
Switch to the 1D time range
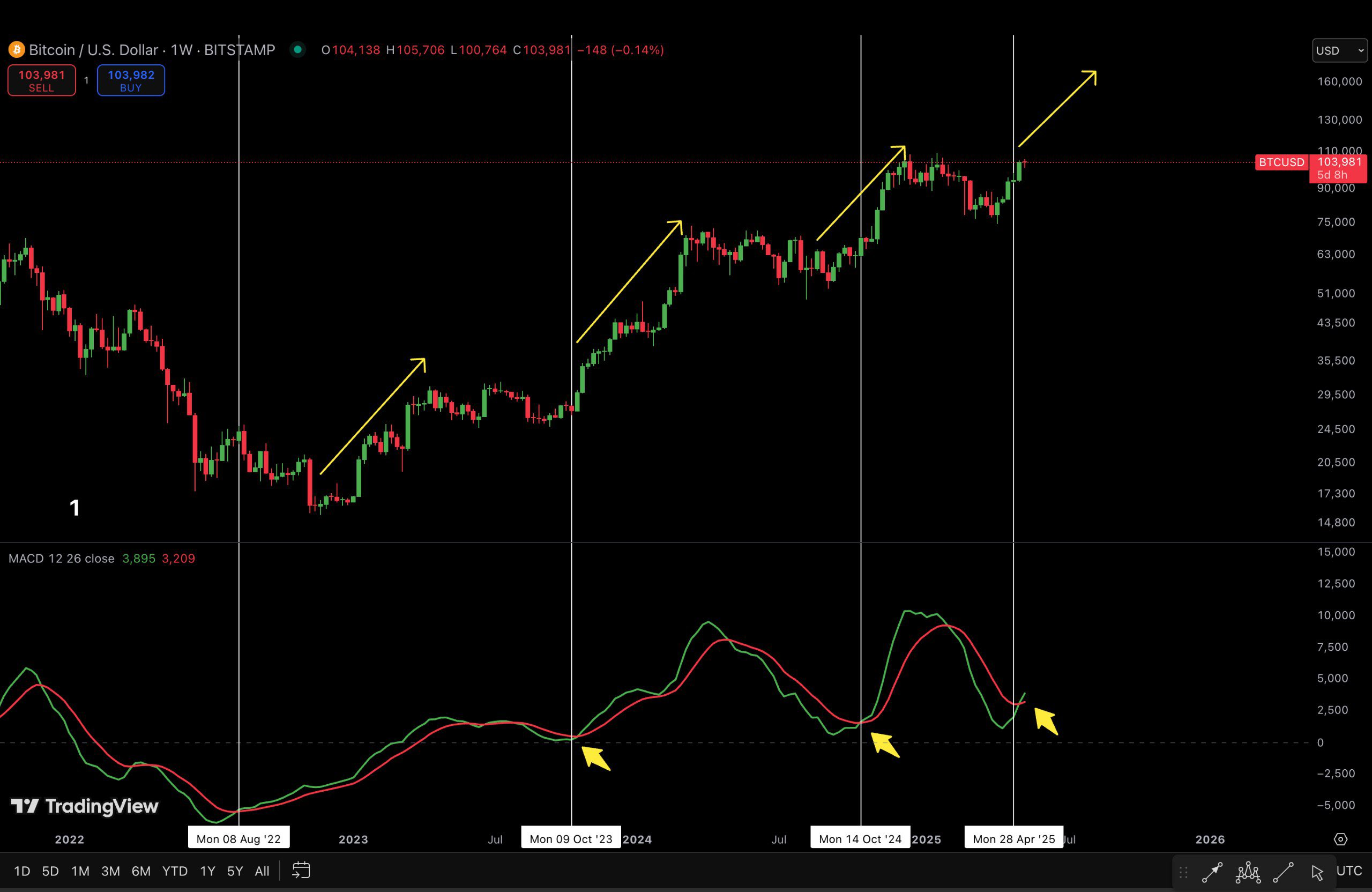click(22, 871)
